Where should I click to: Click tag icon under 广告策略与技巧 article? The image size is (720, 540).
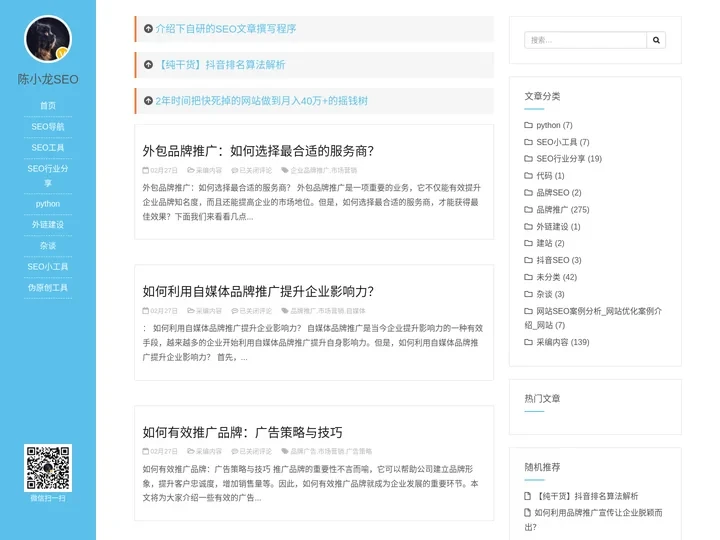coord(285,451)
